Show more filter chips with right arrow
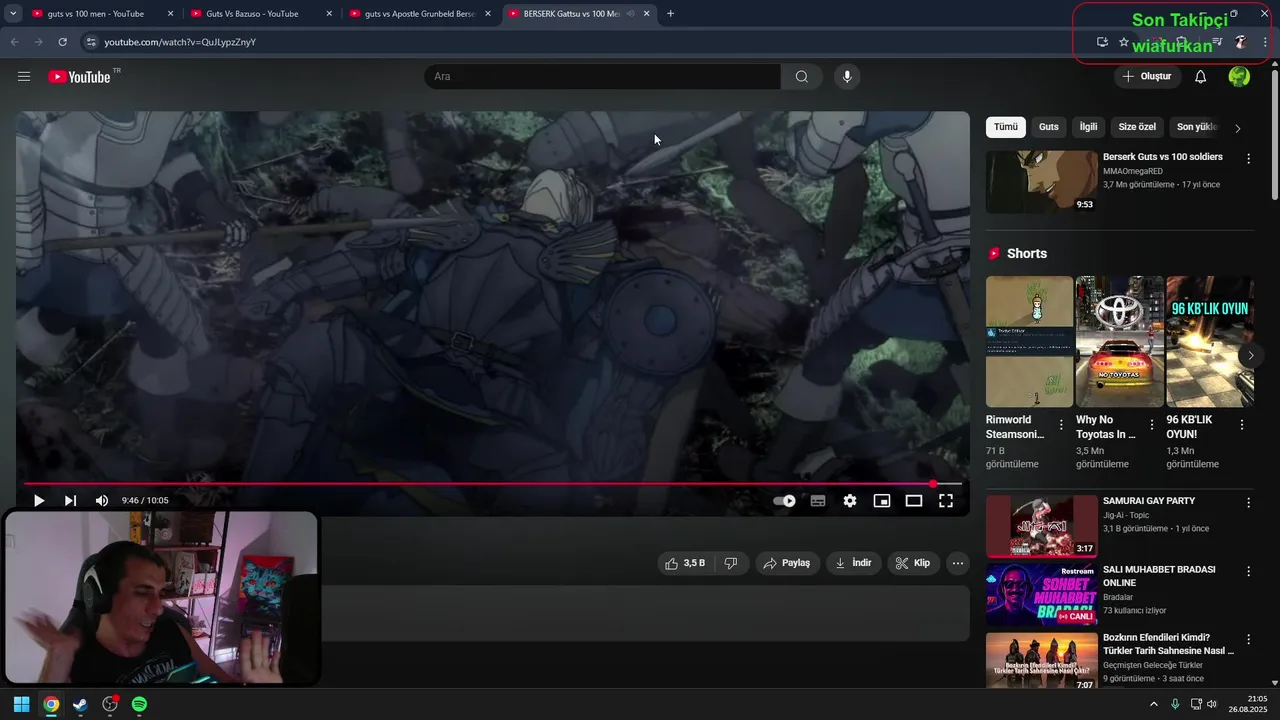The height and width of the screenshot is (720, 1280). 1238,128
